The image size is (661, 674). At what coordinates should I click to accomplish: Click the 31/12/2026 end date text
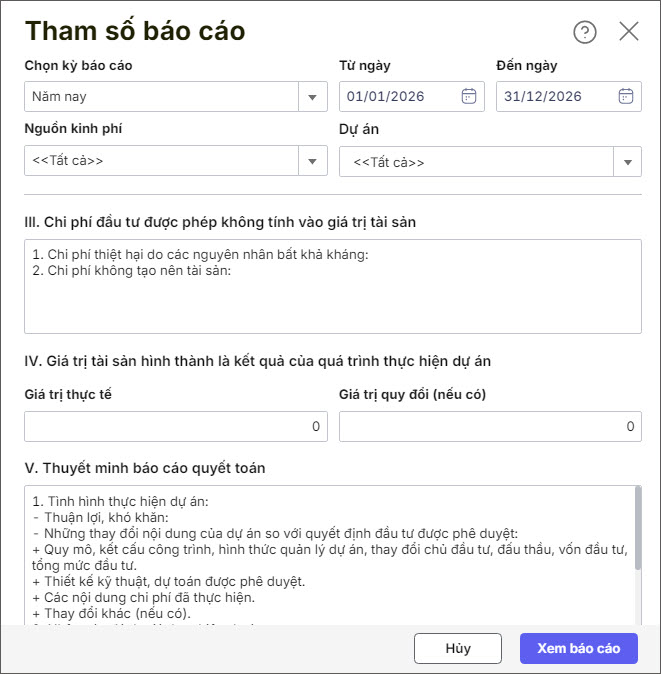click(x=543, y=97)
